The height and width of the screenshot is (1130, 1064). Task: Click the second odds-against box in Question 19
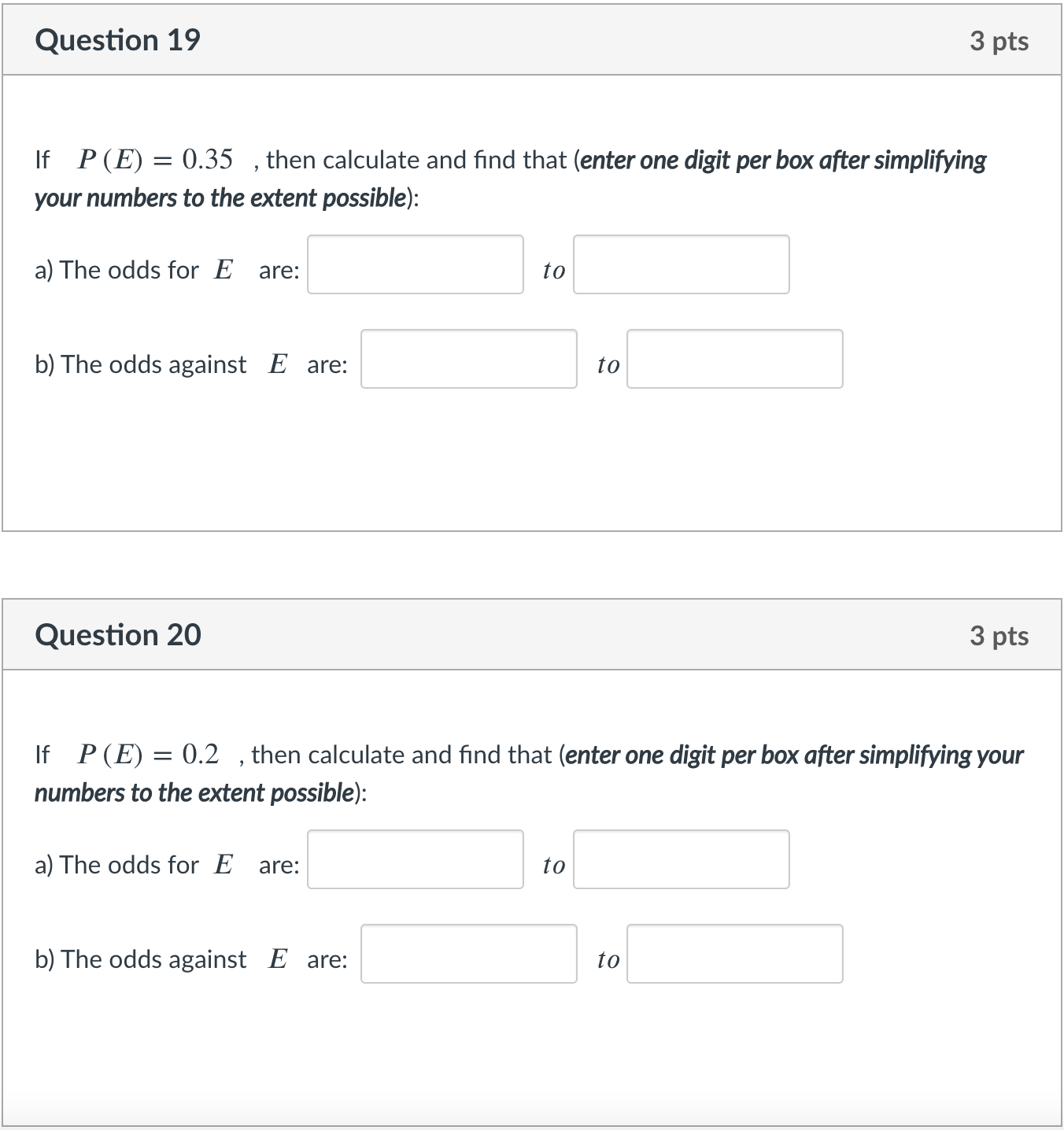pos(734,360)
